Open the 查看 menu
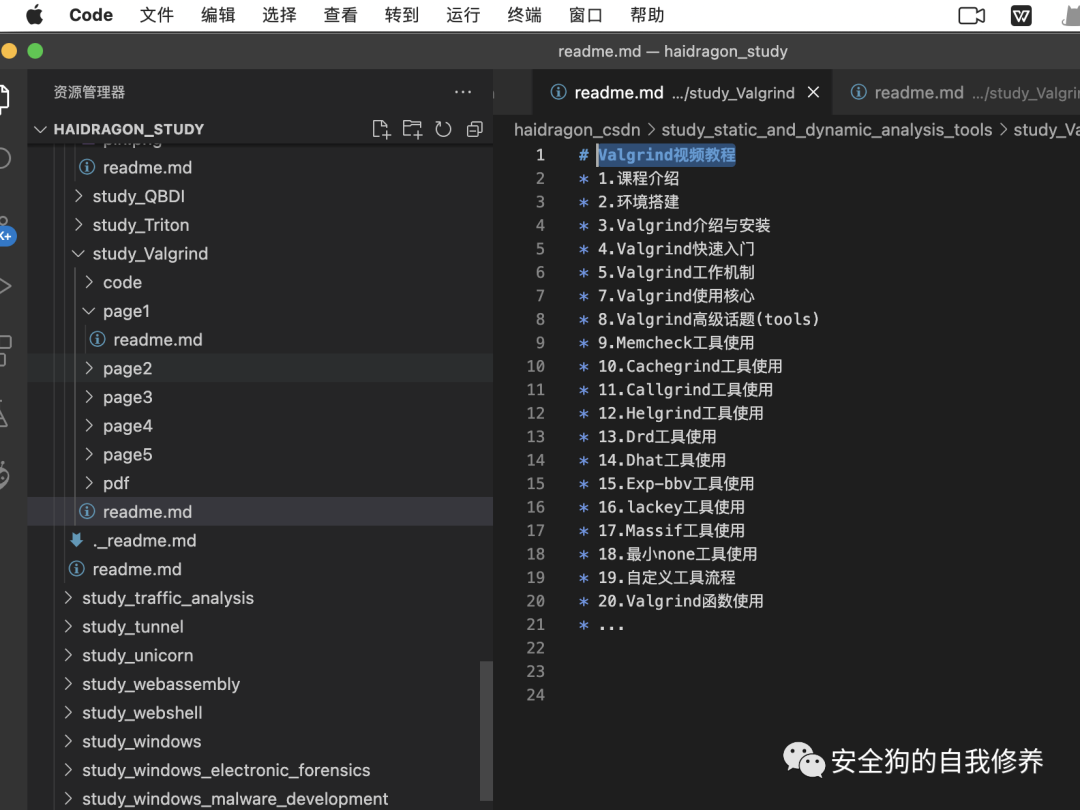Viewport: 1080px width, 810px height. point(340,15)
